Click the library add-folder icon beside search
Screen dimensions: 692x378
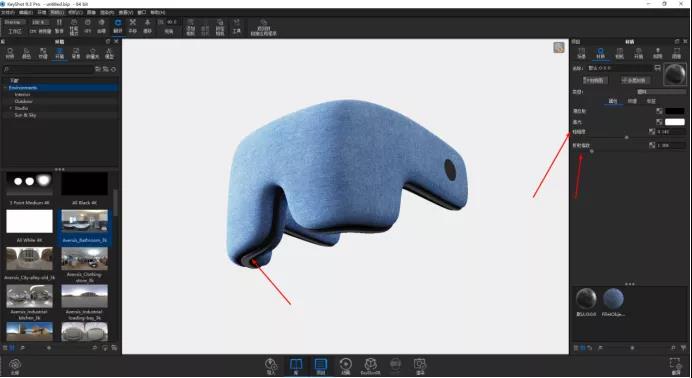point(98,69)
